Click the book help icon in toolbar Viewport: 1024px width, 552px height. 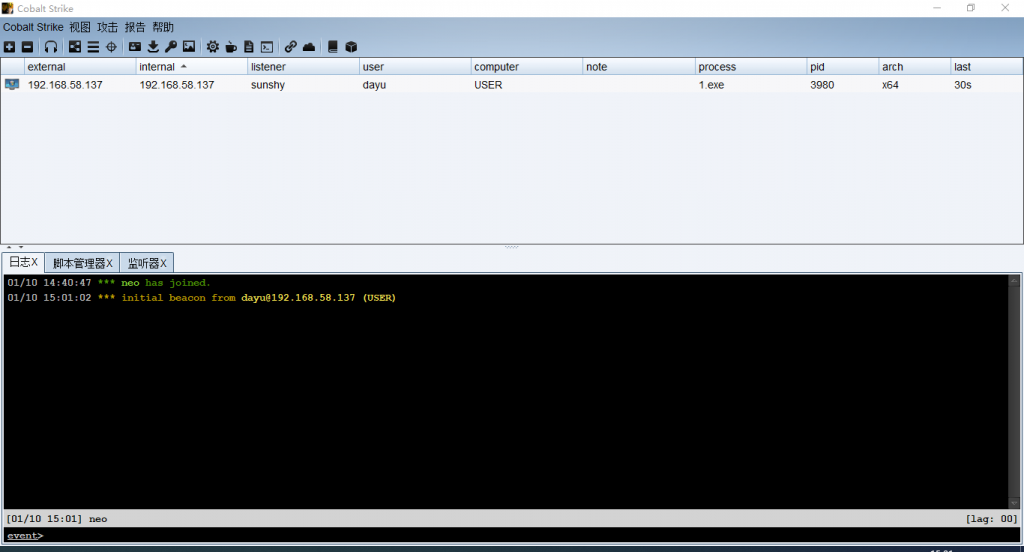pos(332,47)
